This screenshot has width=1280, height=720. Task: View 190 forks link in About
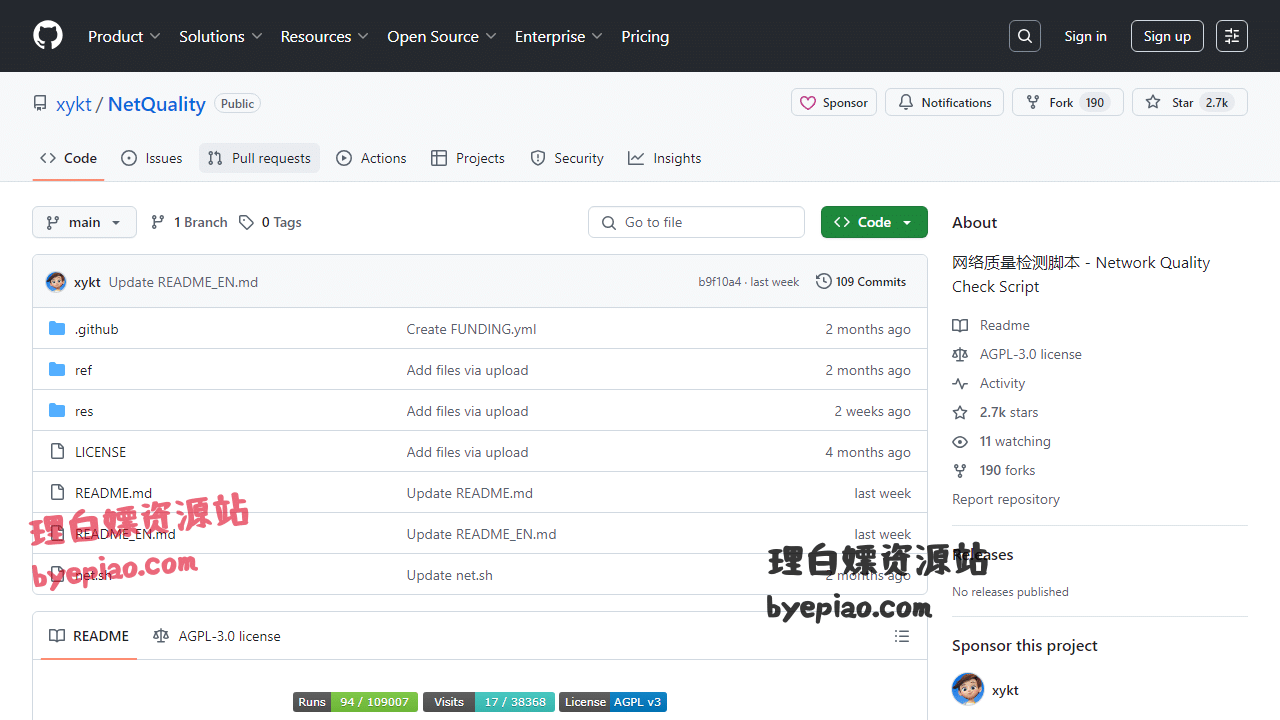(x=994, y=470)
